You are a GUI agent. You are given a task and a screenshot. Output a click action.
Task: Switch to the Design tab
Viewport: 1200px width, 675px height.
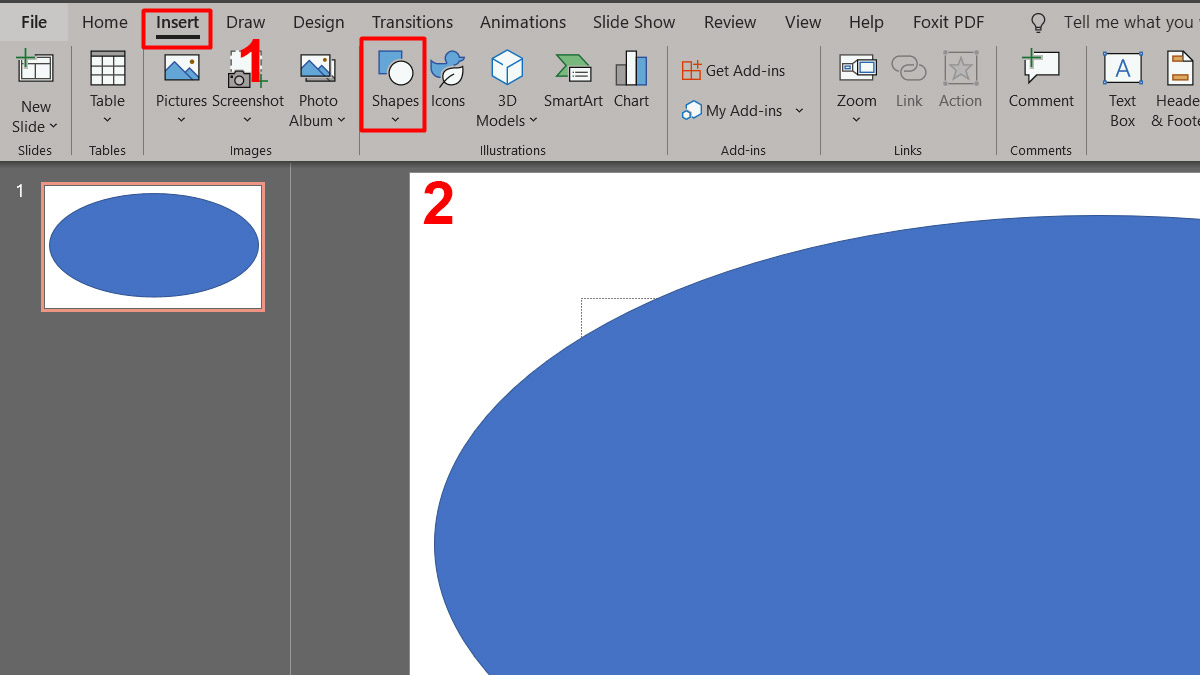coord(318,21)
